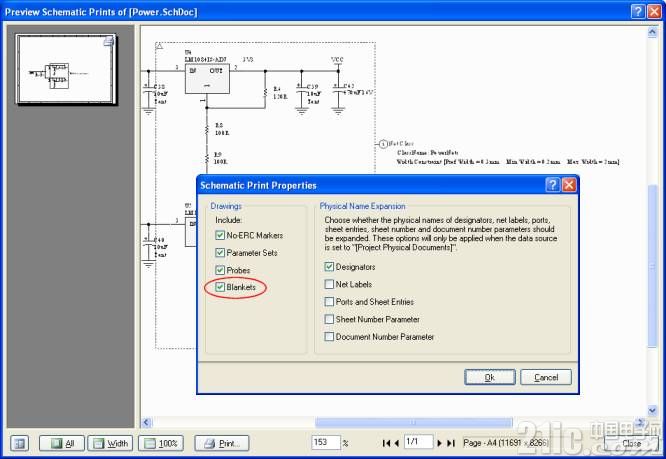666x459 pixels.
Task: Toggle Blankets checkbox
Action: (x=220, y=287)
